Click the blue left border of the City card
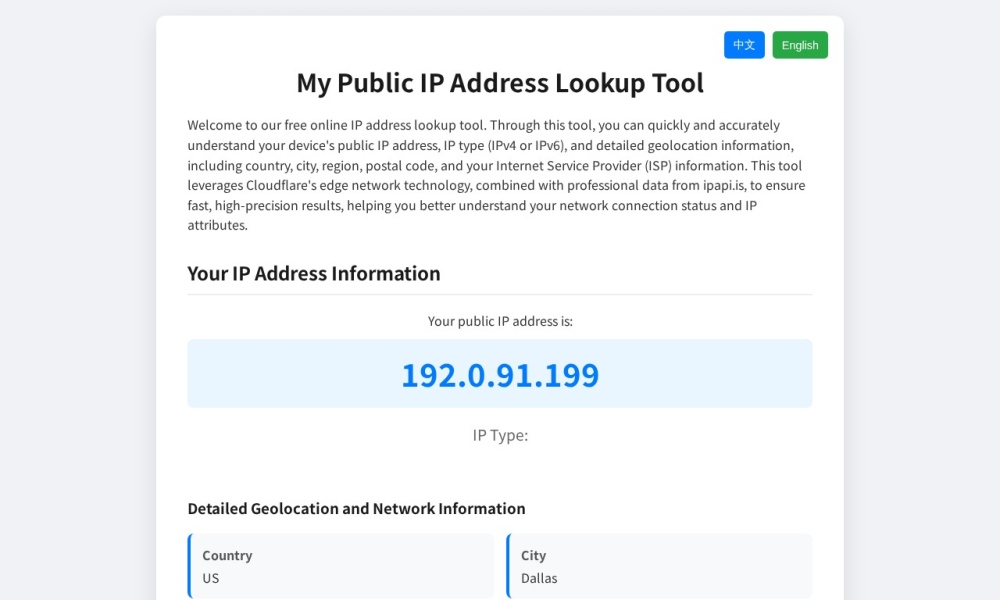This screenshot has width=1000, height=600. pos(508,566)
